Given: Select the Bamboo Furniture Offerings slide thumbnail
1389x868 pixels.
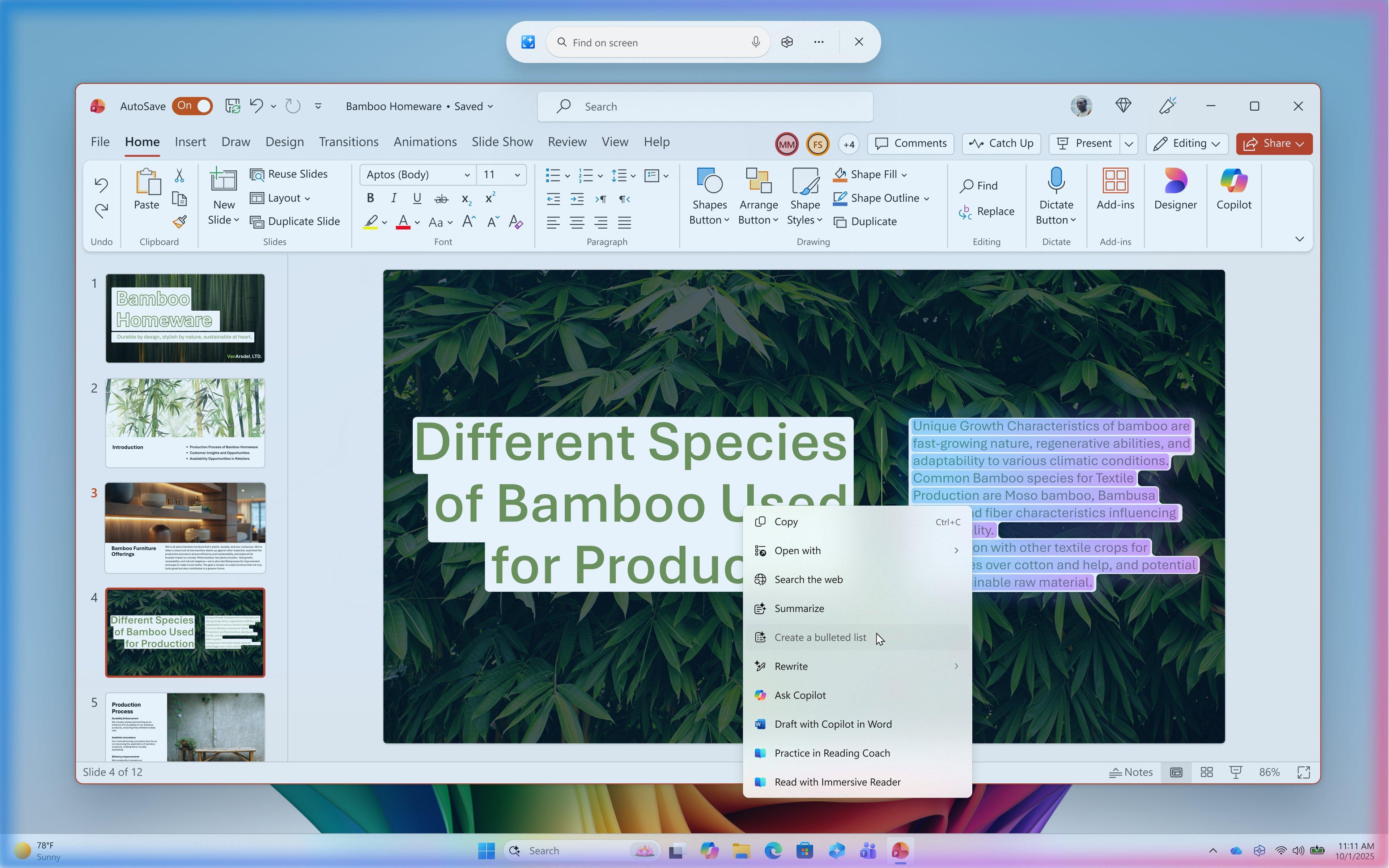Looking at the screenshot, I should (x=185, y=528).
